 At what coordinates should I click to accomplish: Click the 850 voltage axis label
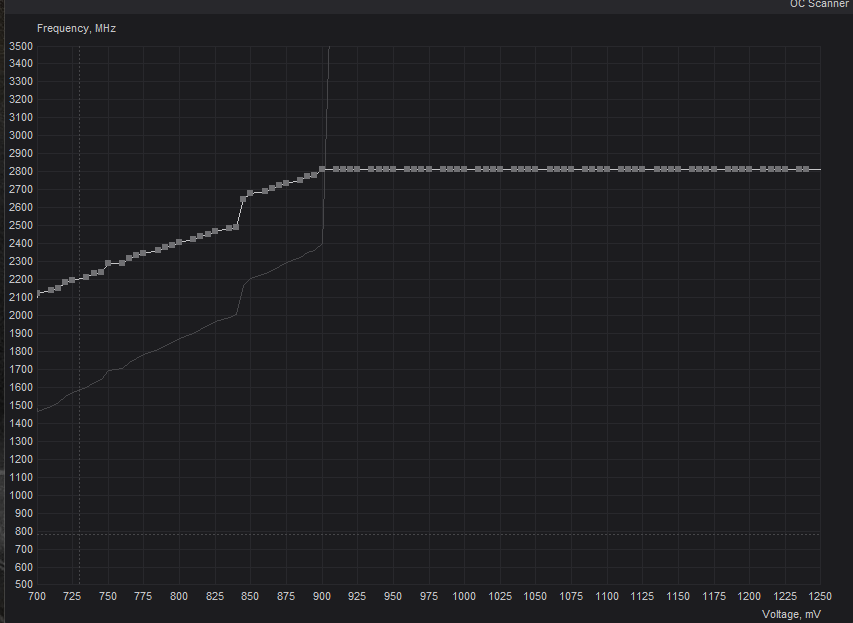(x=250, y=596)
